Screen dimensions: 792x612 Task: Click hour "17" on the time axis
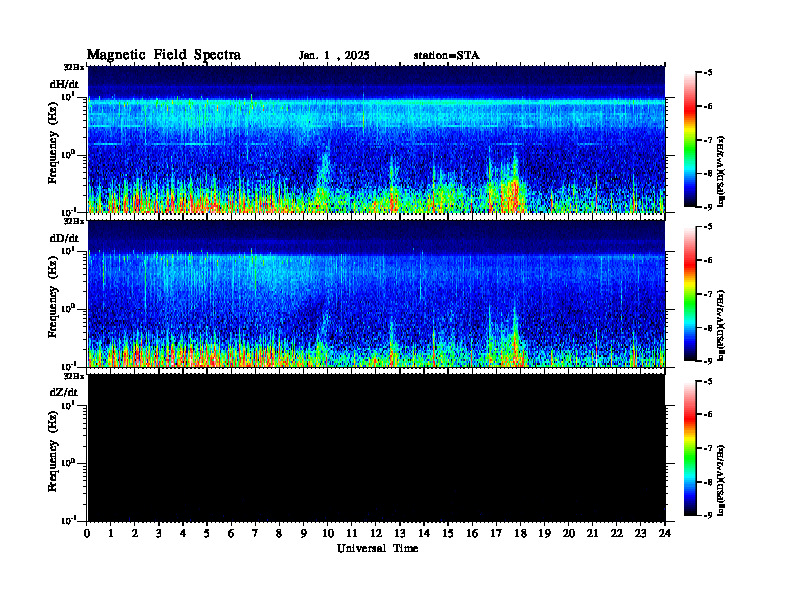(x=496, y=534)
